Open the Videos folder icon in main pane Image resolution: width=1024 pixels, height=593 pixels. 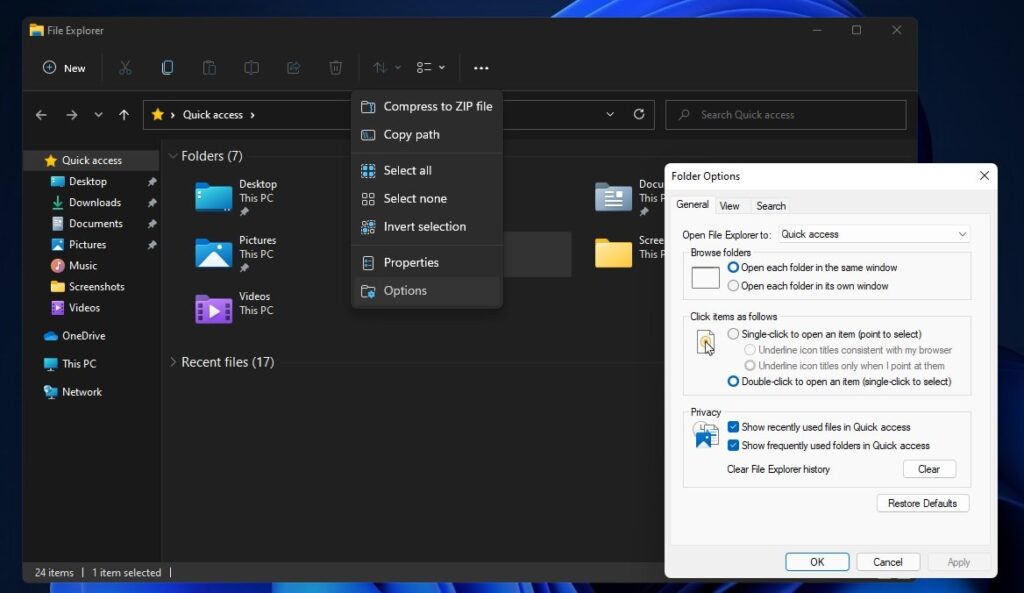click(213, 309)
